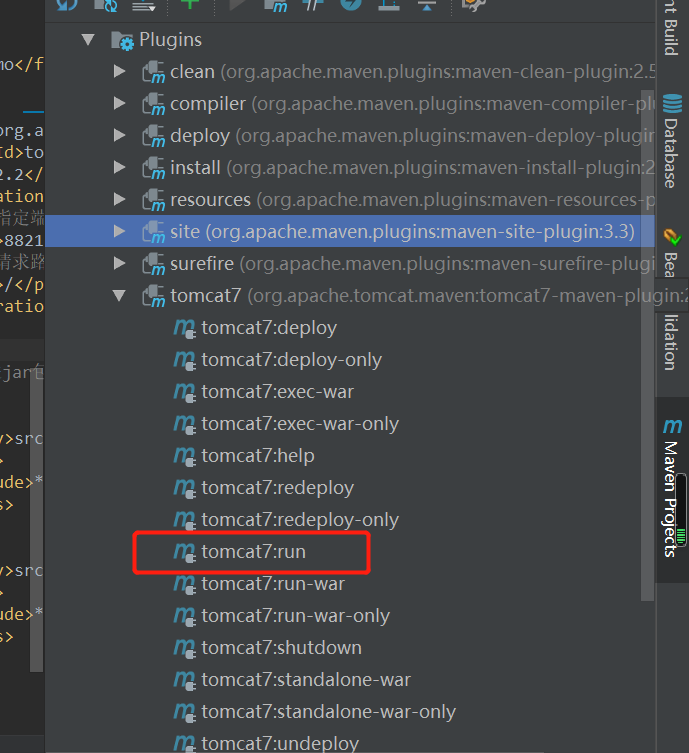Select the tomcat7:deploy-only goal
This screenshot has height=753, width=689.
291,360
